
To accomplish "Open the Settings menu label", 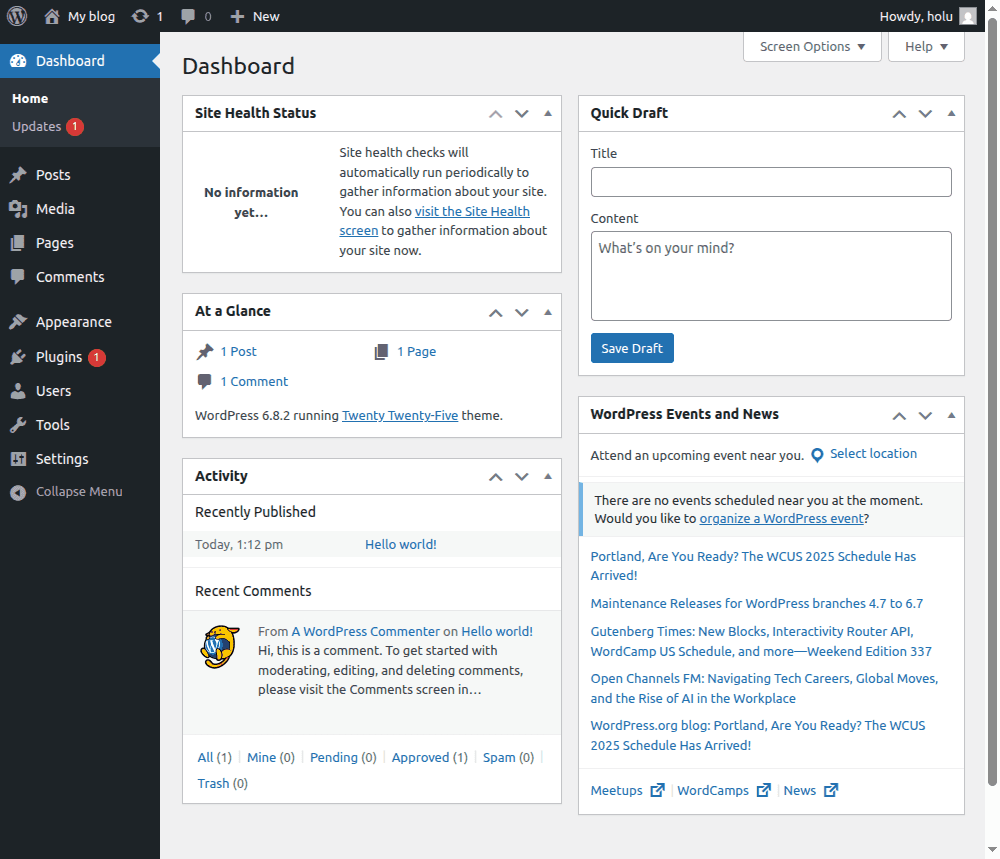I will tap(62, 459).
